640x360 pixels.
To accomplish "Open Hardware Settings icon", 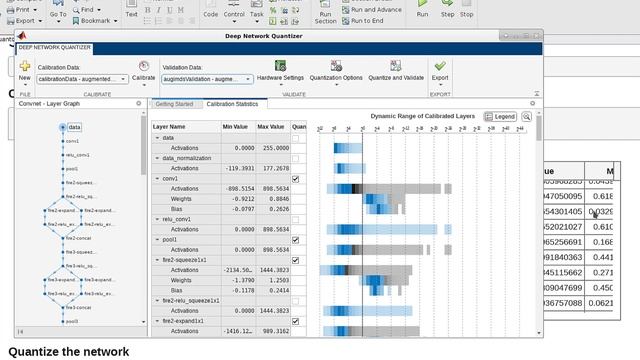I will 280,66.
